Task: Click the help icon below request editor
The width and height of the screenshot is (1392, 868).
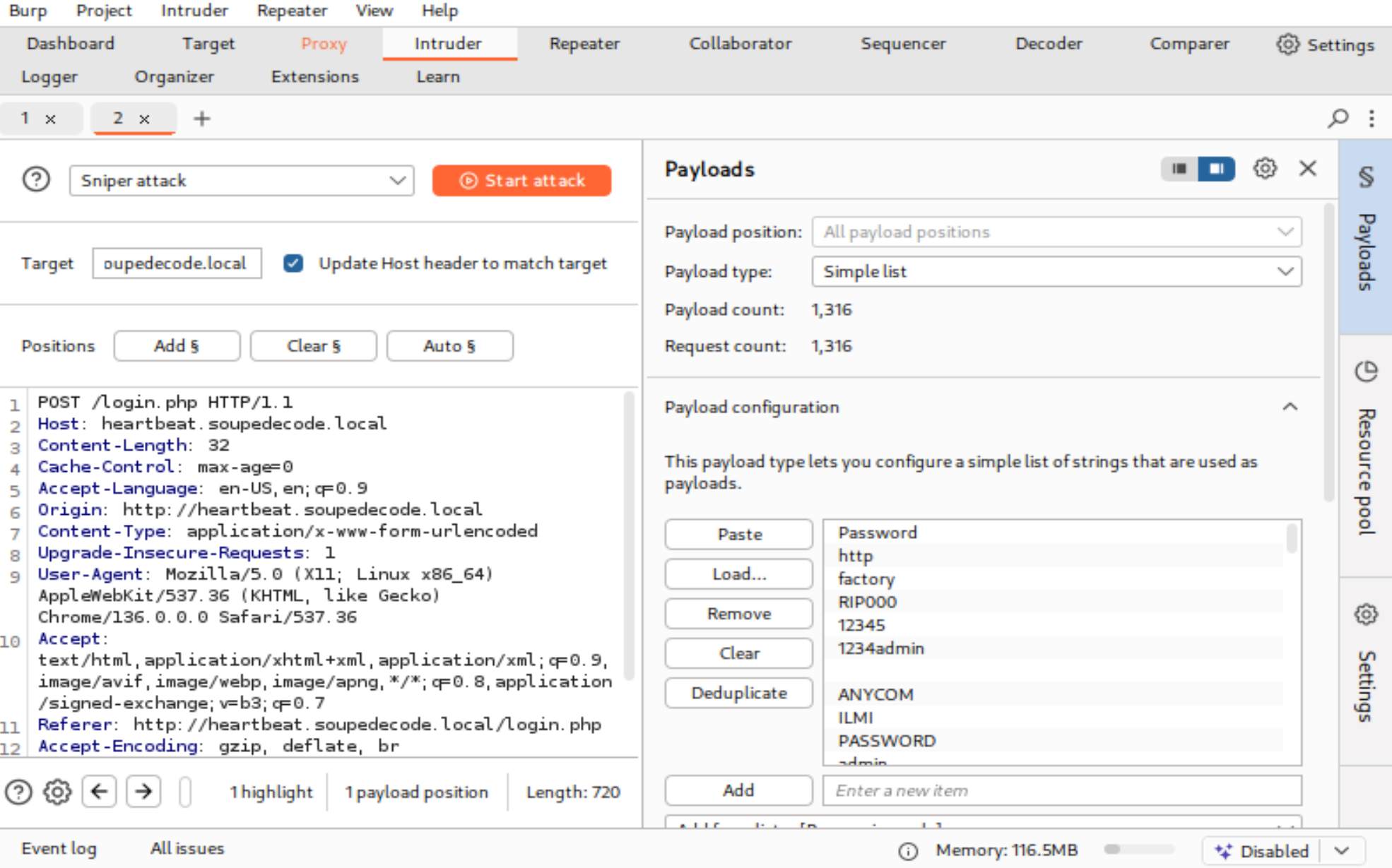Action: point(18,792)
